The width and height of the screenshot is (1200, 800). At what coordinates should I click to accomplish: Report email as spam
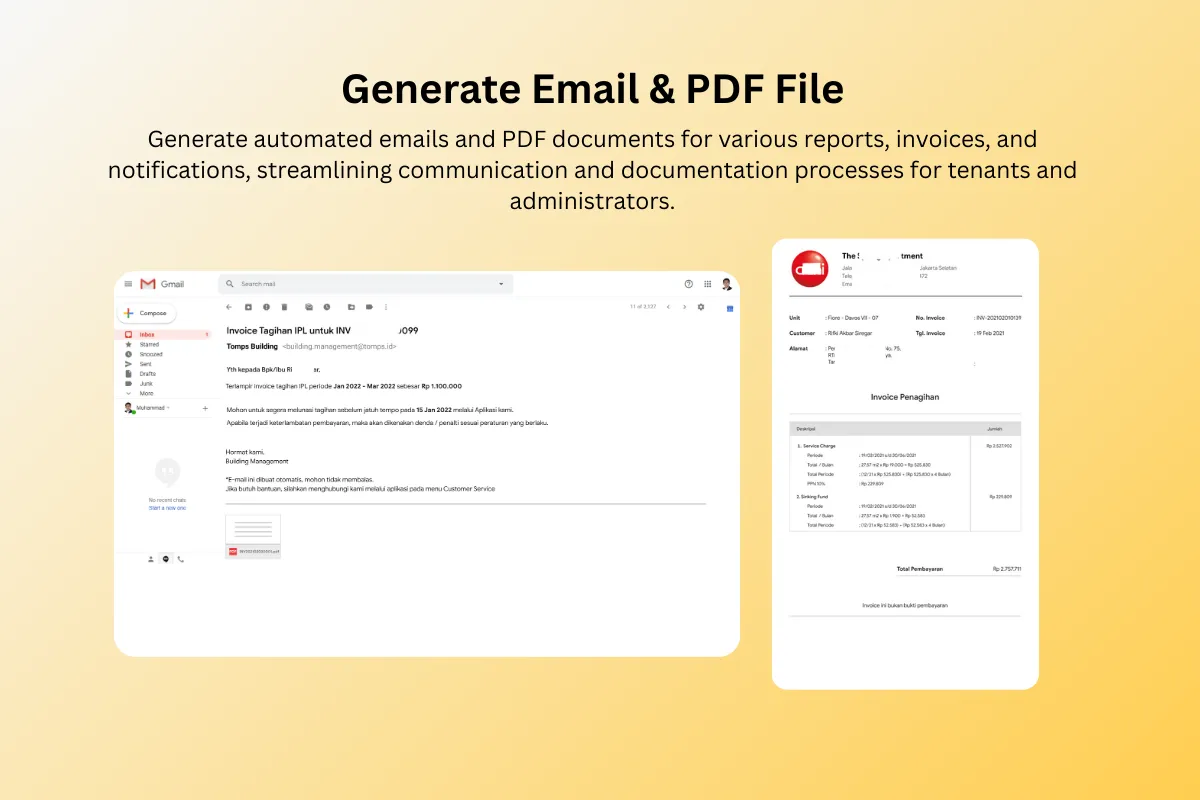pos(266,307)
